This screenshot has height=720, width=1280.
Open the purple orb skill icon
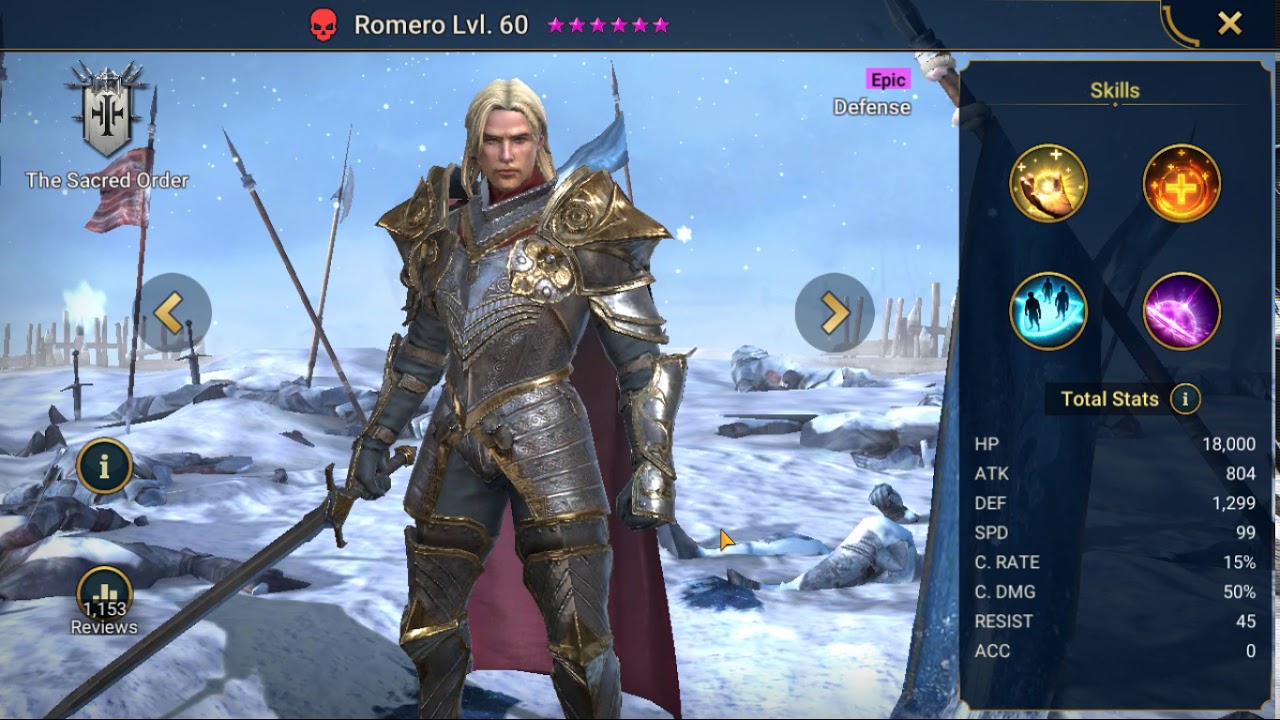click(x=1181, y=311)
